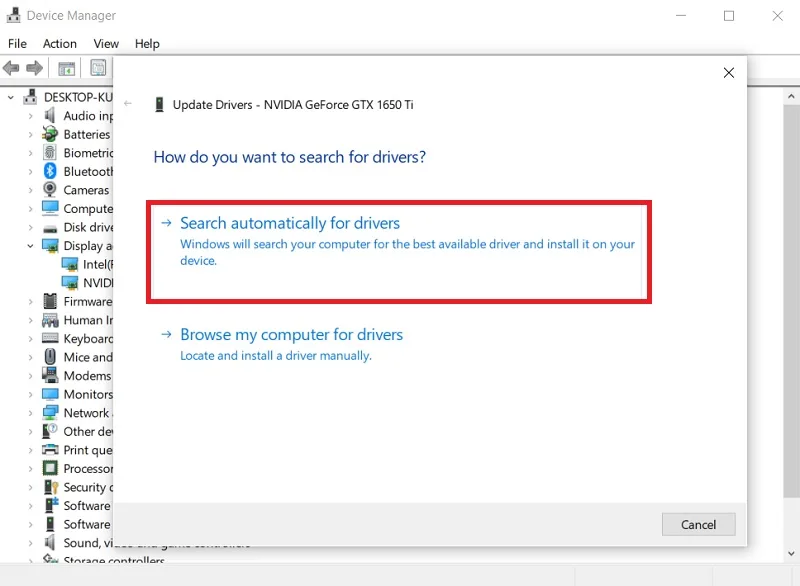The width and height of the screenshot is (800, 586).
Task: Open the Help menu
Action: coord(147,44)
